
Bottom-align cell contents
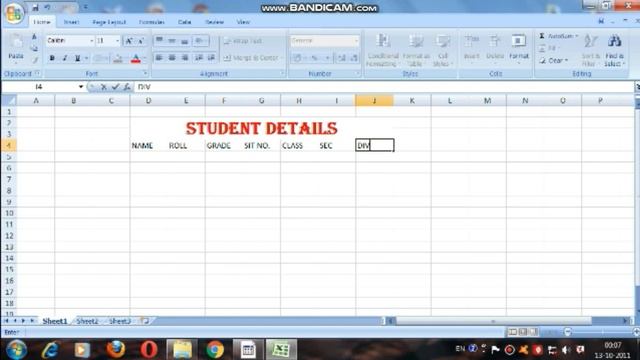pos(185,41)
